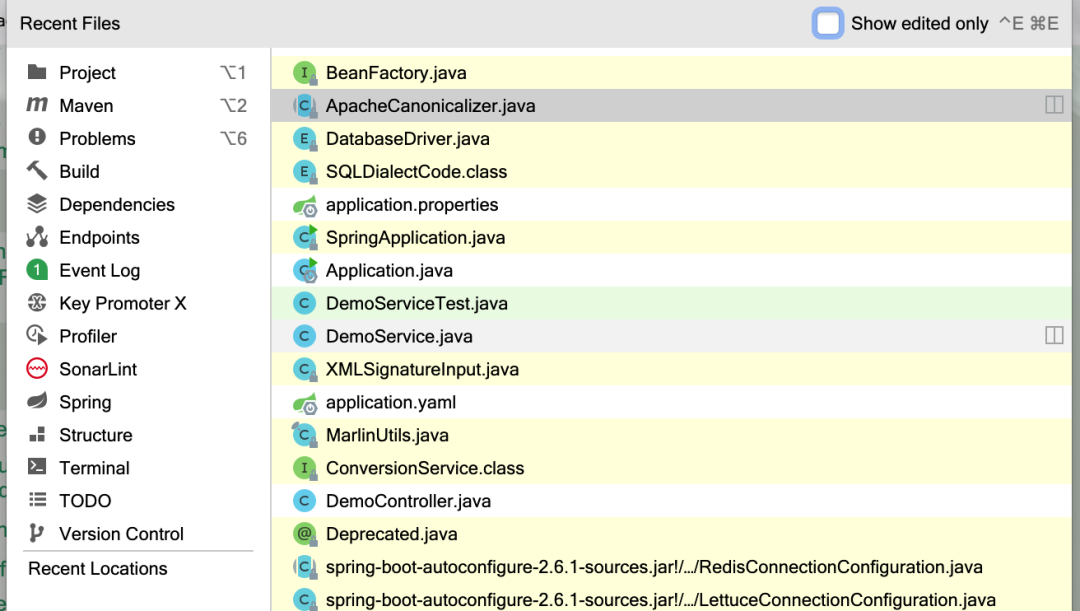Click the enum icon beside SQLDialectCode.class
This screenshot has width=1080, height=611.
(304, 172)
